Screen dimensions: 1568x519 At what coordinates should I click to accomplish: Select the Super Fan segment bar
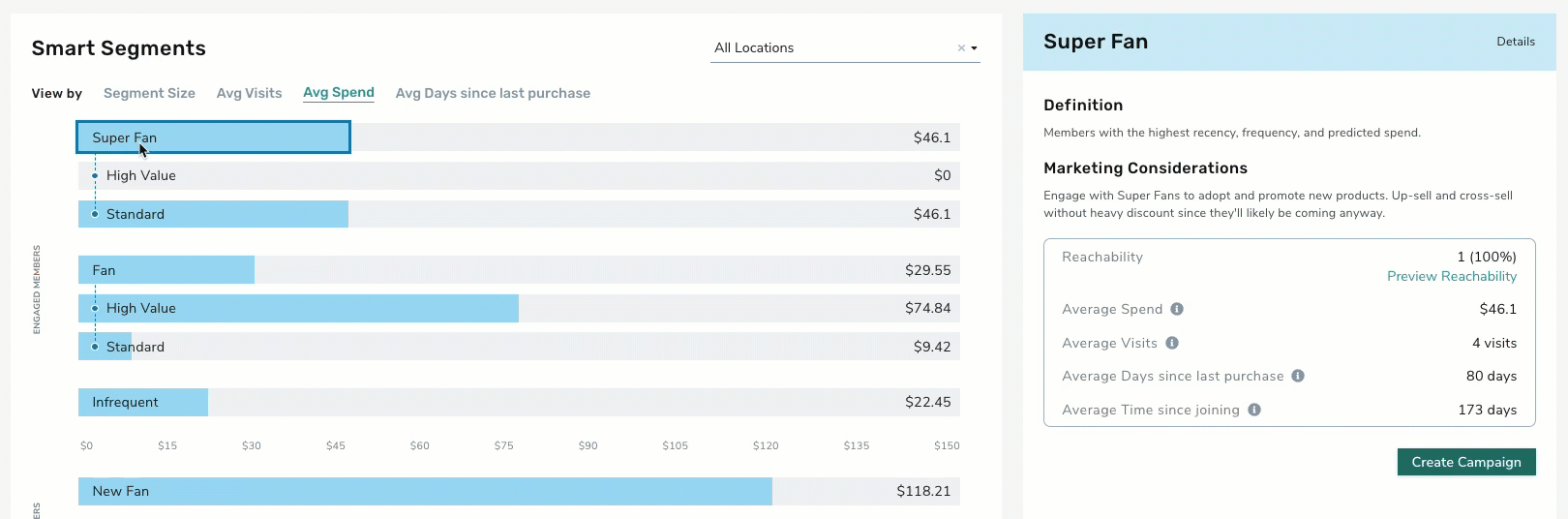(519, 137)
